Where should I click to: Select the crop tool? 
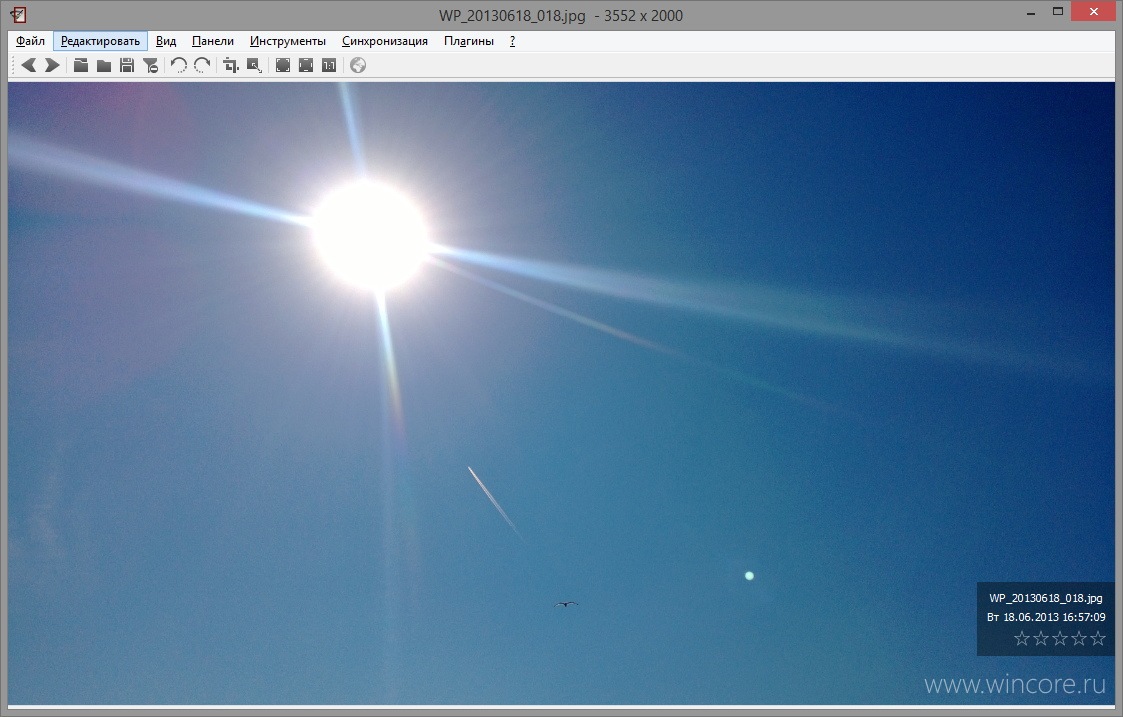[231, 65]
